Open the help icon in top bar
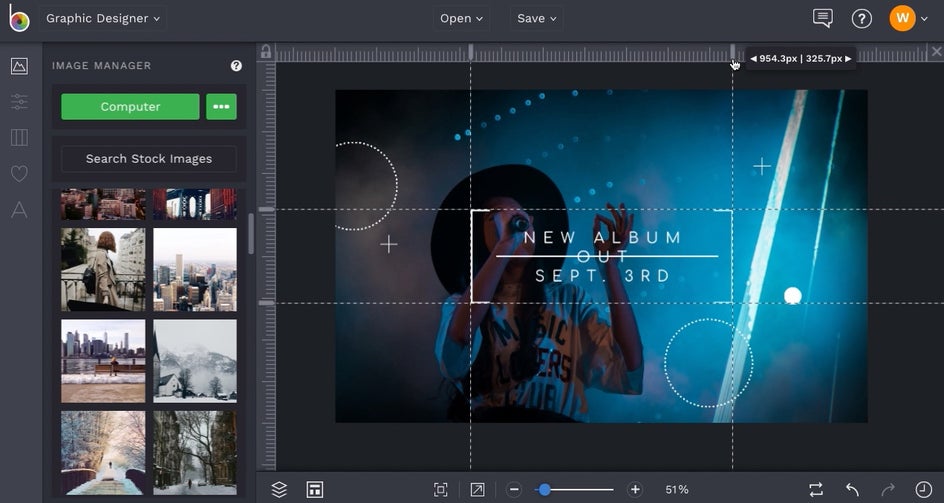The height and width of the screenshot is (503, 944). tap(862, 19)
